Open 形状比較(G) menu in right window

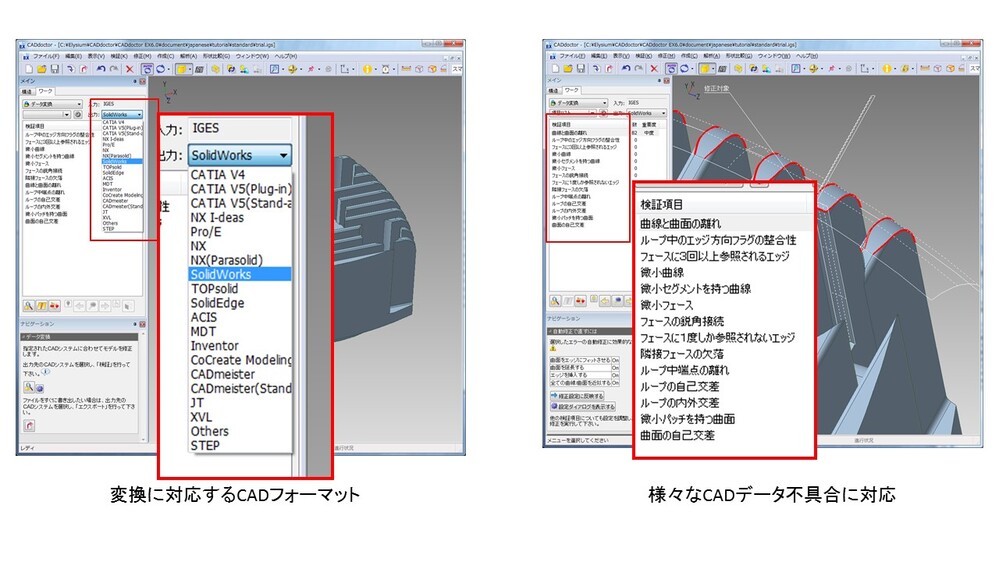click(738, 56)
